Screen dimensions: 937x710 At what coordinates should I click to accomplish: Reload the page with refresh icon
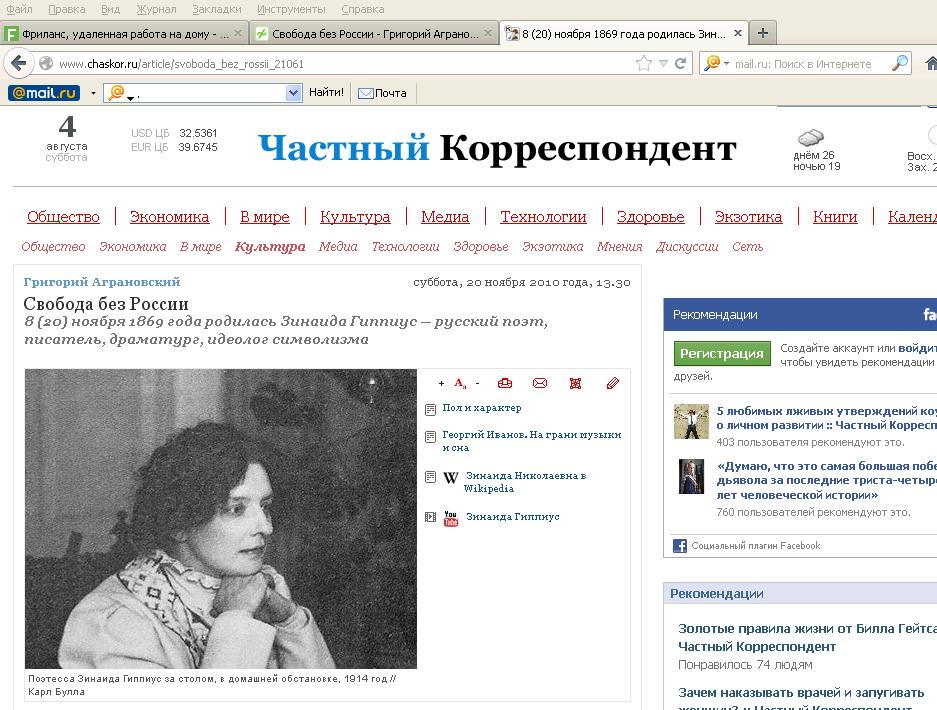pyautogui.click(x=680, y=63)
